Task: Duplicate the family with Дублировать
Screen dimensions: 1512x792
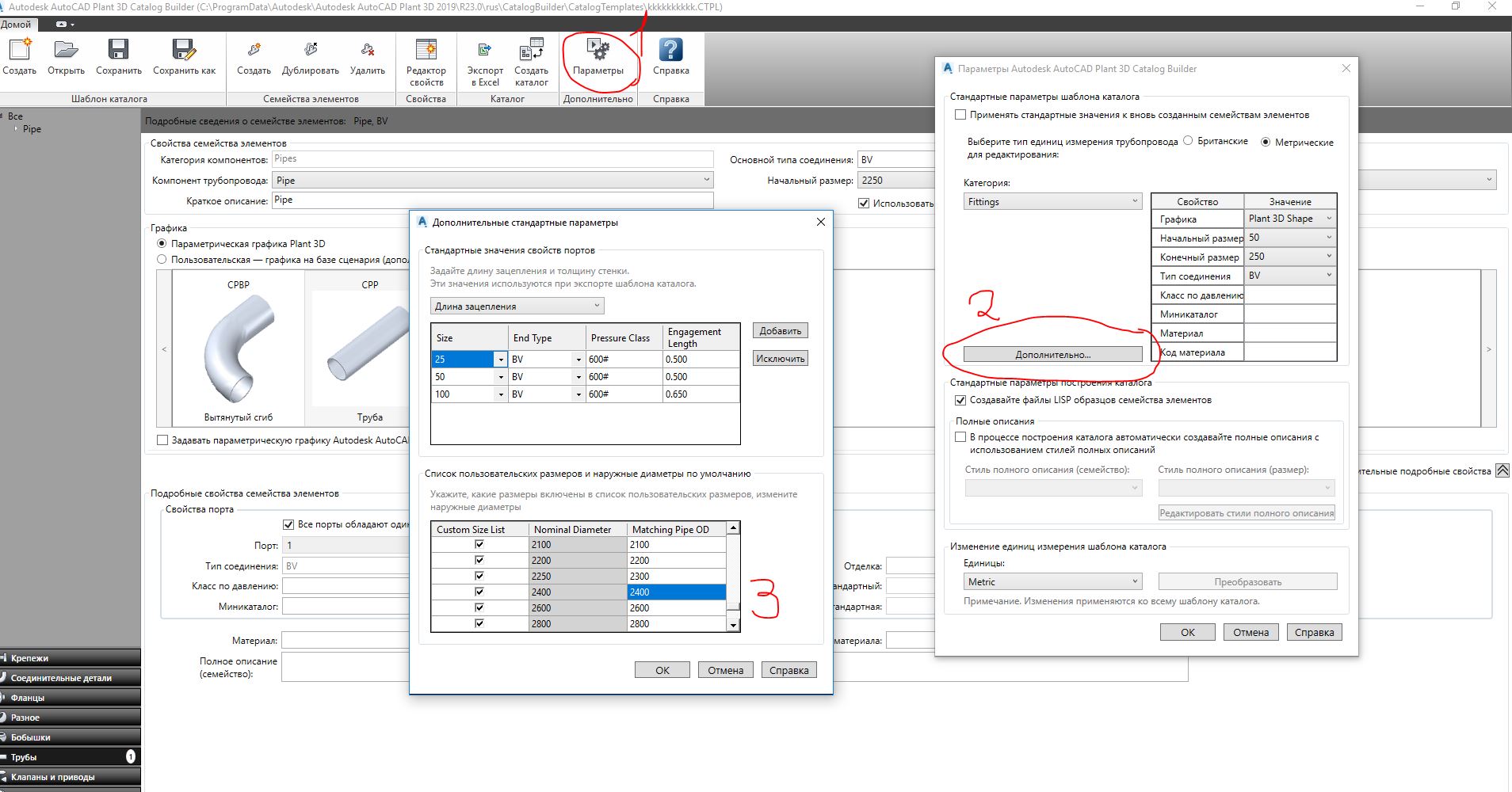Action: [311, 50]
